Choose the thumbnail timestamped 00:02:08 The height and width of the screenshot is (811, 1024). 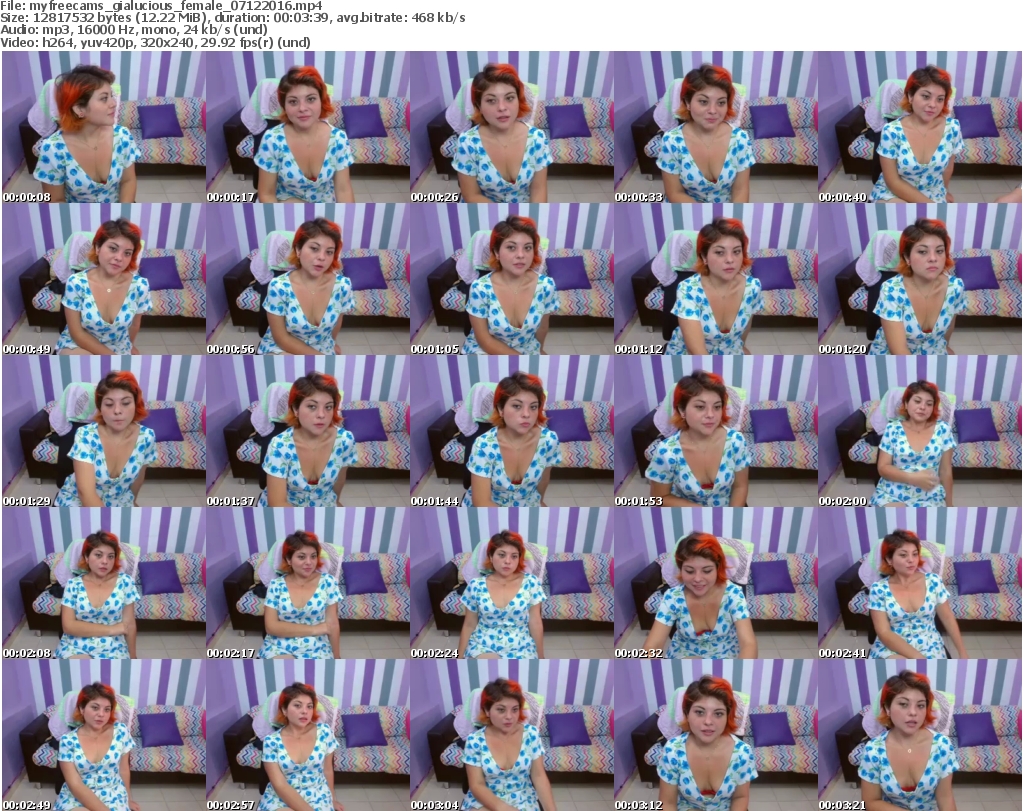104,584
